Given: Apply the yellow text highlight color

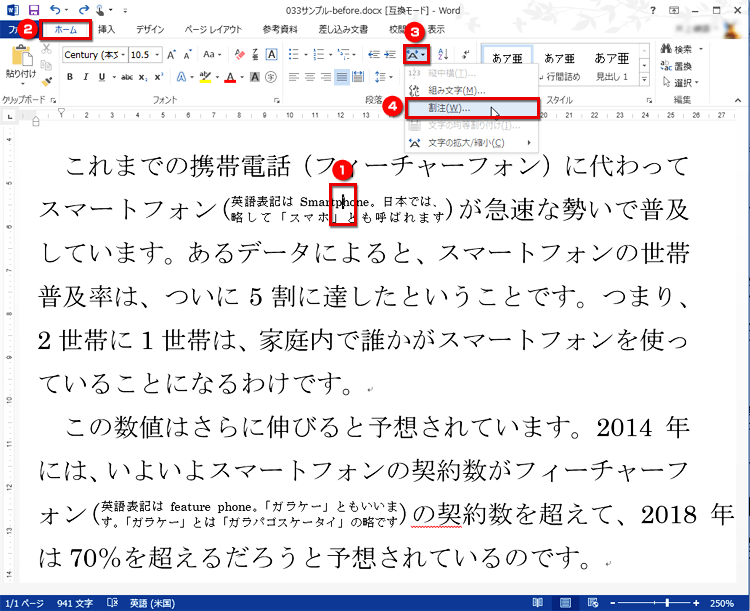Looking at the screenshot, I should click(x=205, y=77).
